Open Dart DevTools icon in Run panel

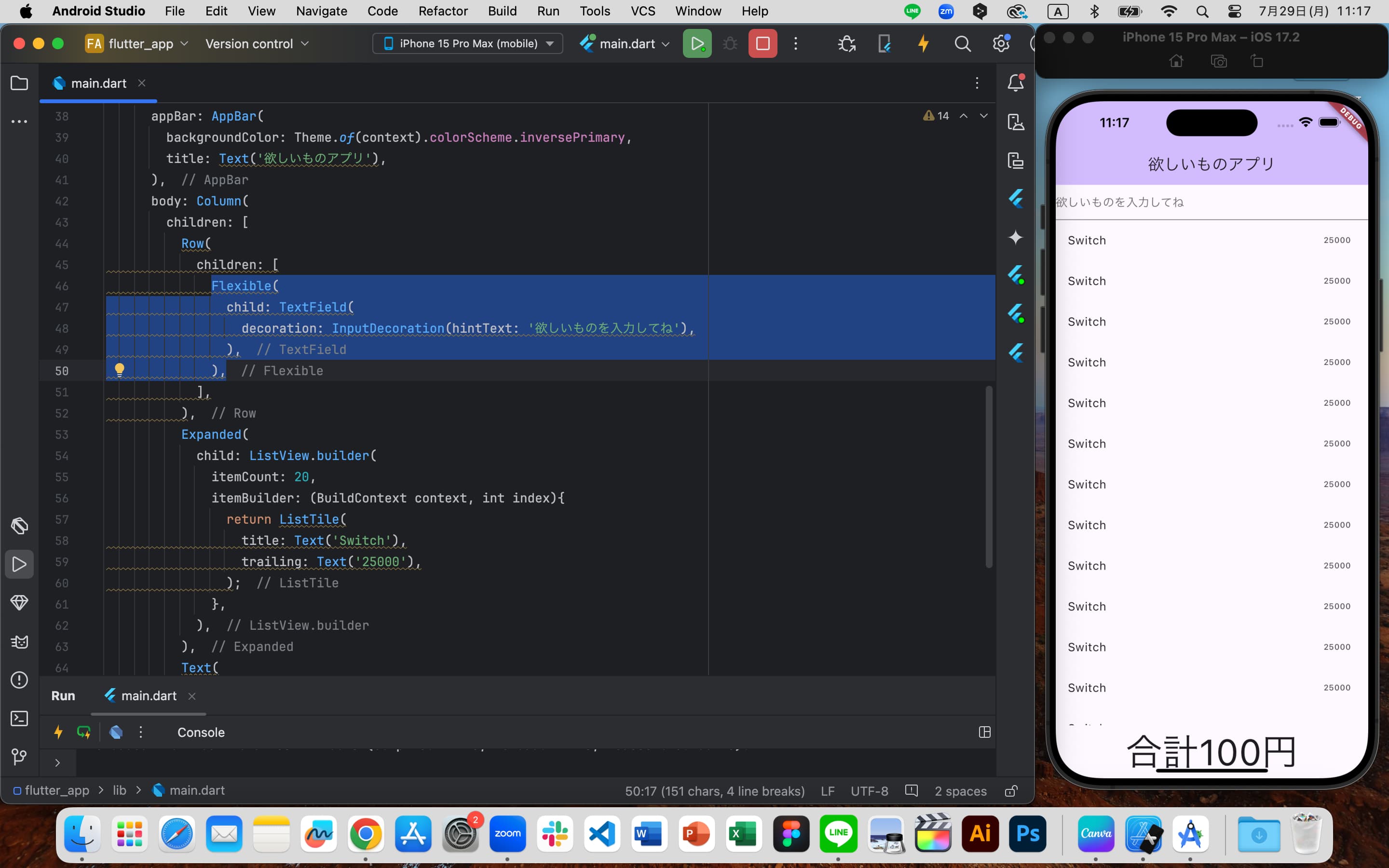116,732
